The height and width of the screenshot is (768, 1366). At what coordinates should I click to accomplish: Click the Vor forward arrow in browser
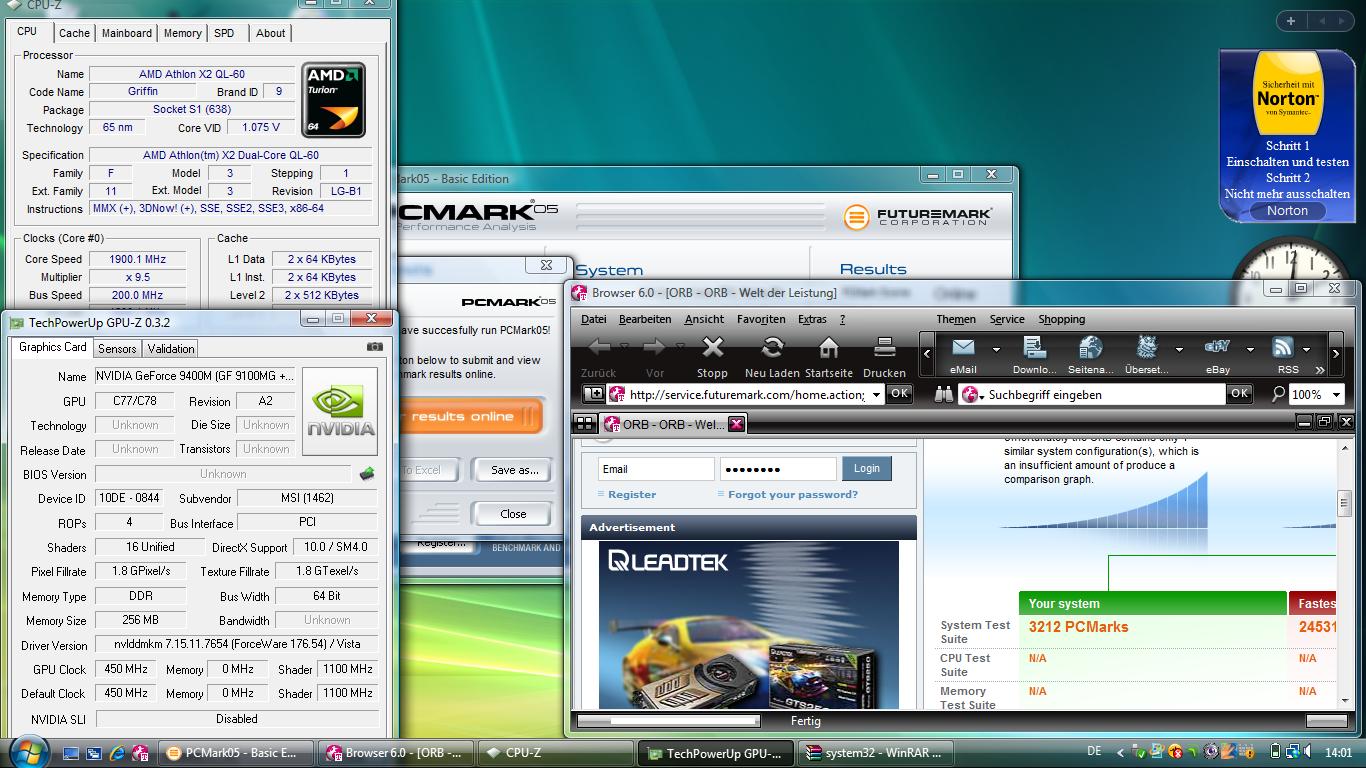click(x=654, y=348)
